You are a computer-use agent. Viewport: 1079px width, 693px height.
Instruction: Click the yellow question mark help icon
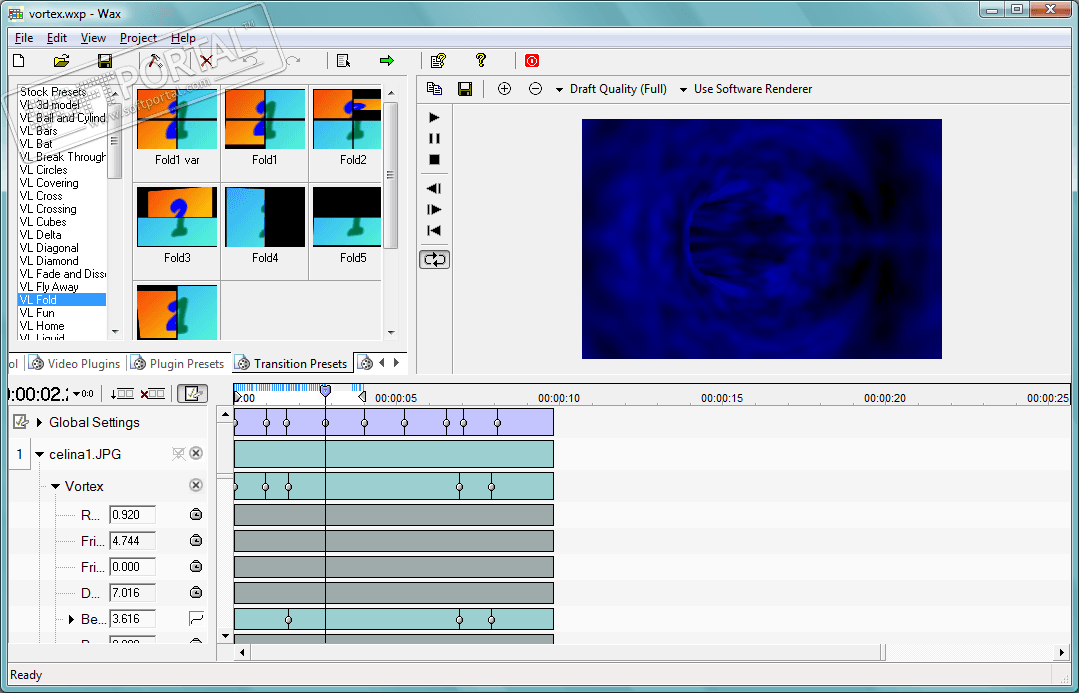[481, 61]
